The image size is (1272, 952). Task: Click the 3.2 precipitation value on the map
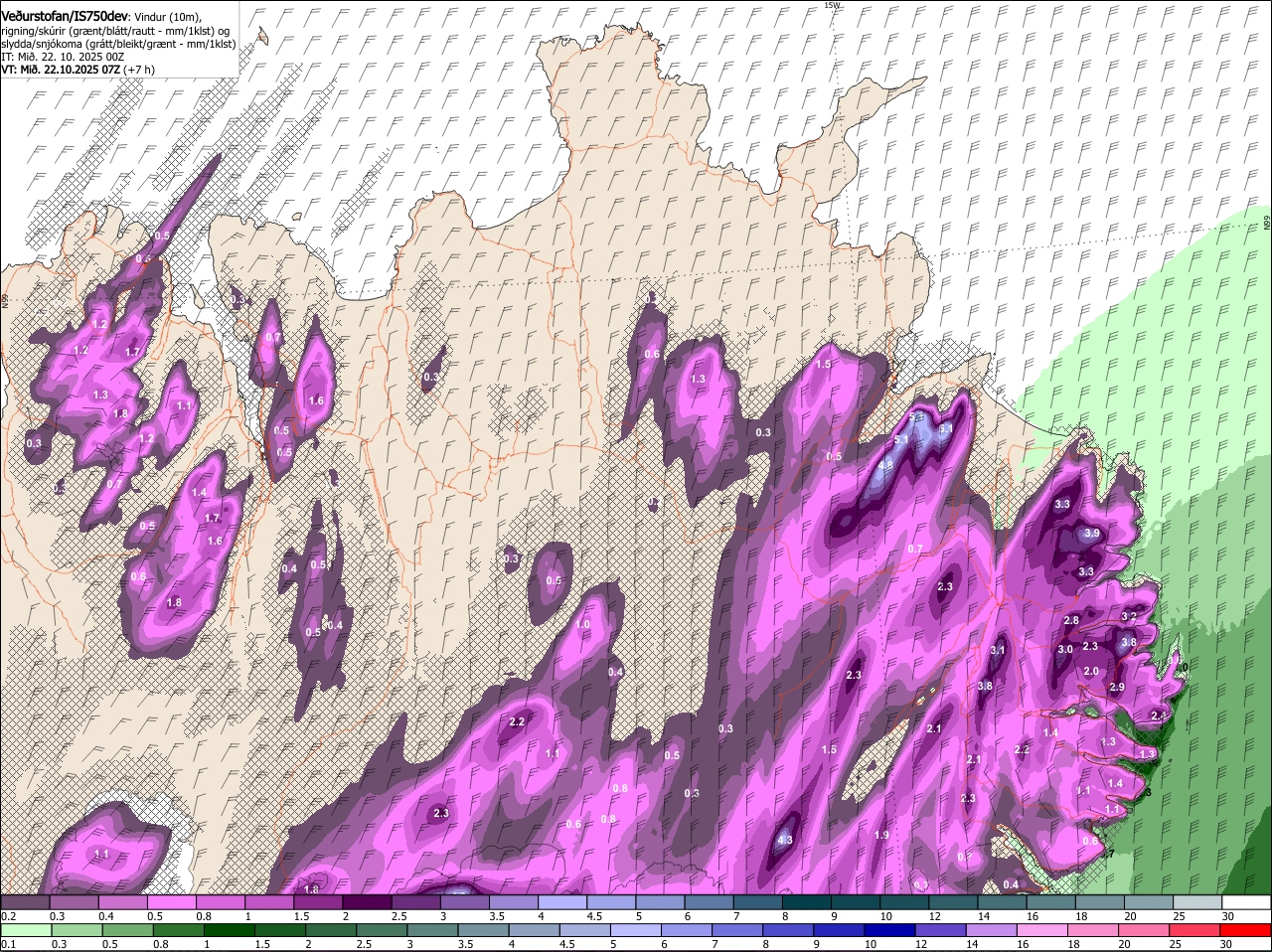click(x=1129, y=616)
